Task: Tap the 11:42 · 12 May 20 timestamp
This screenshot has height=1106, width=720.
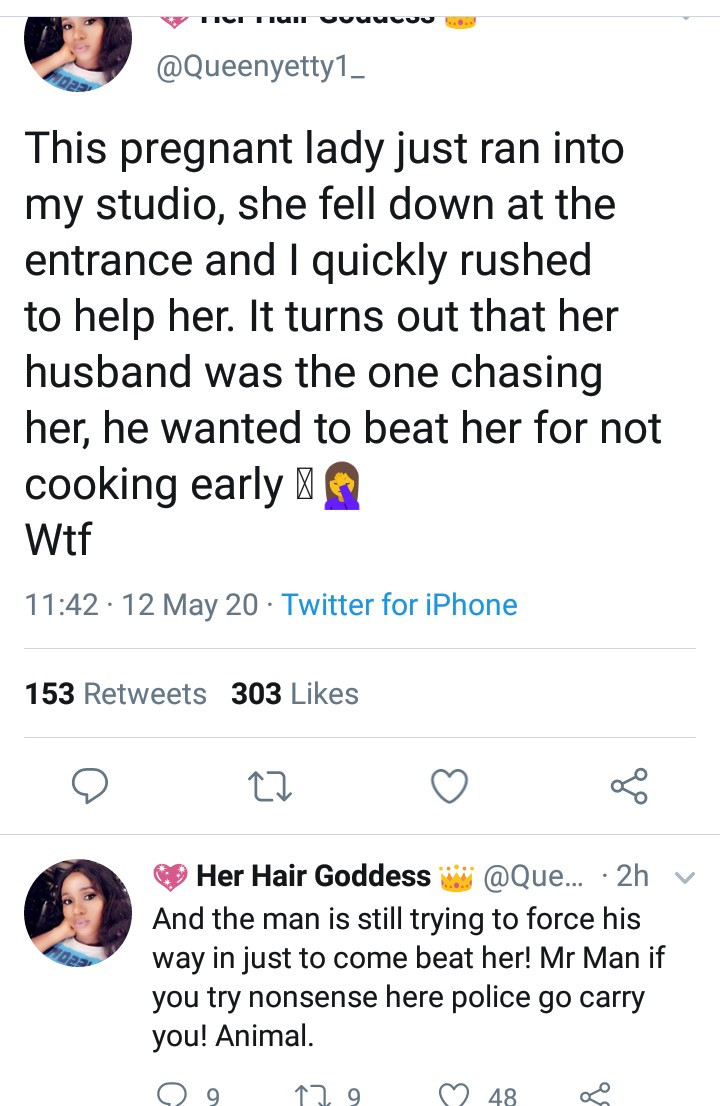Action: (140, 605)
